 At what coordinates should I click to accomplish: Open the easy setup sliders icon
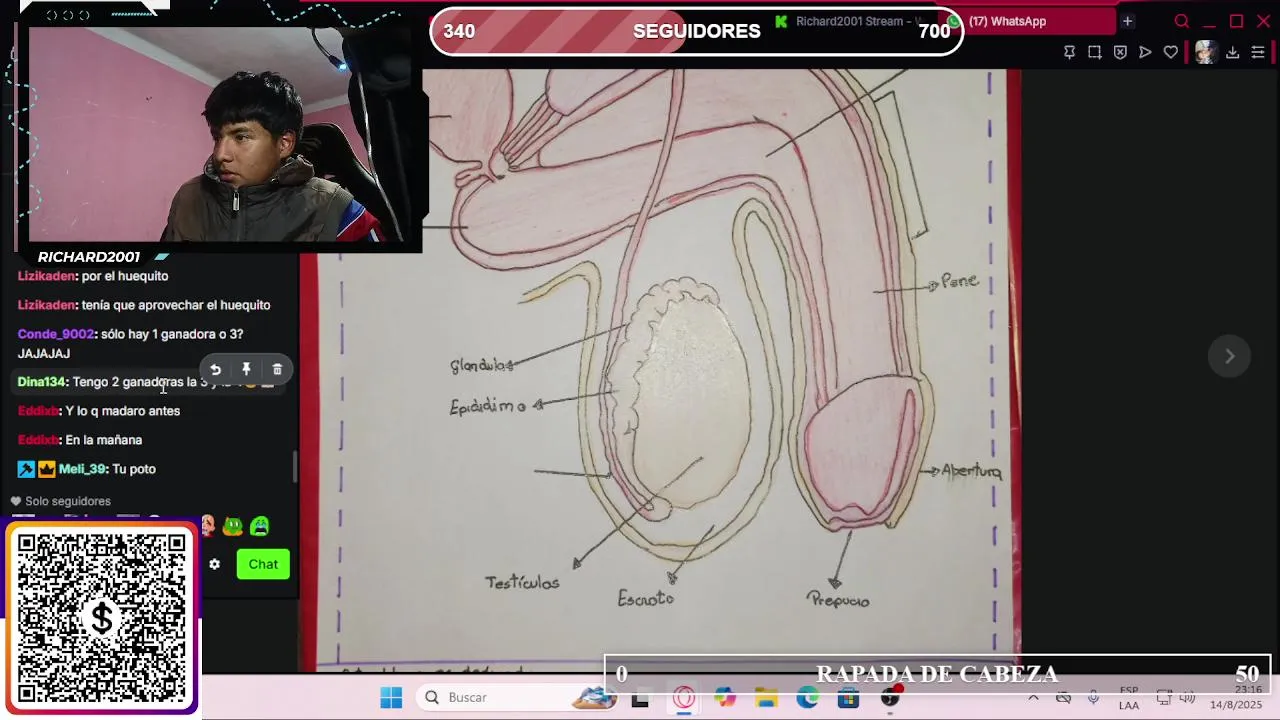(1258, 52)
